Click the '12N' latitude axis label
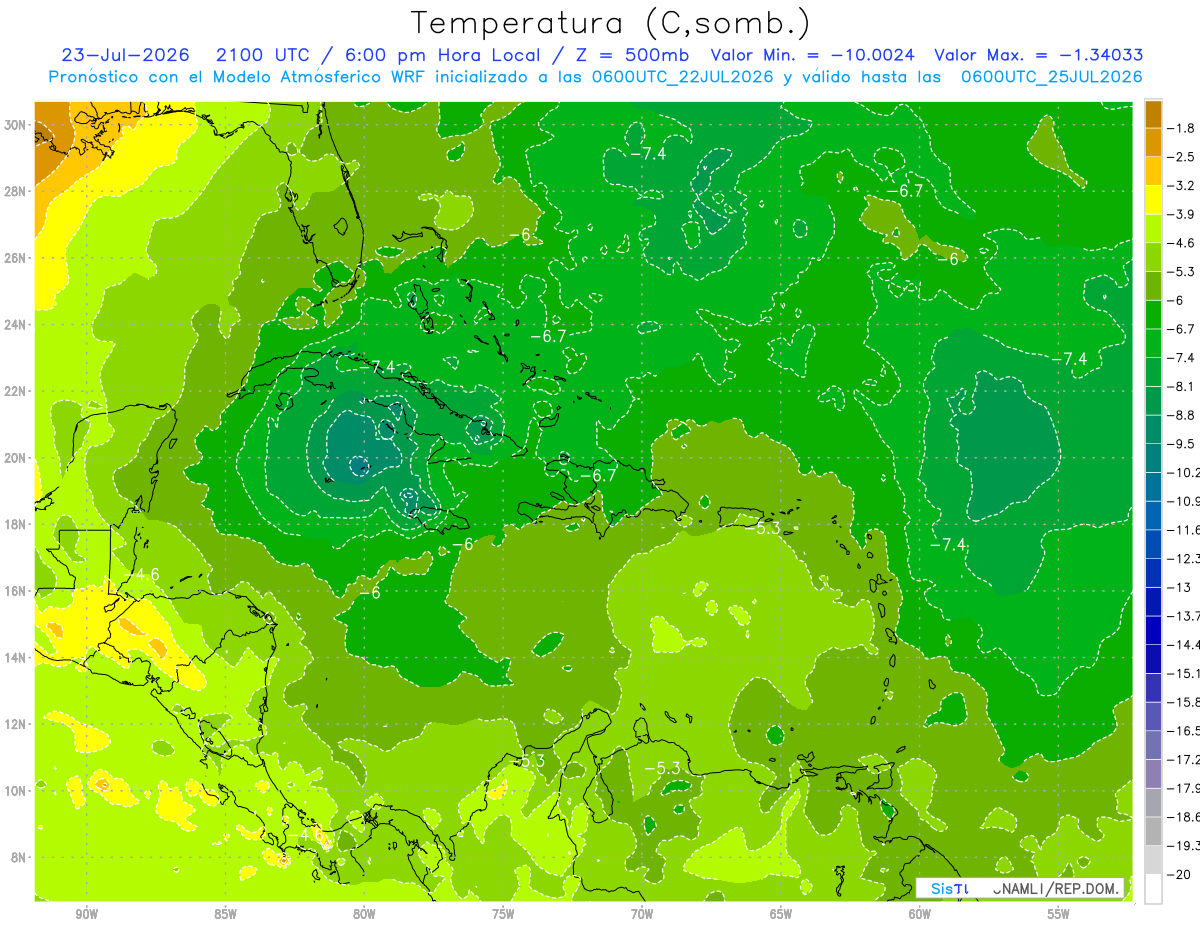Viewport: 1200px width, 927px height. click(15, 724)
